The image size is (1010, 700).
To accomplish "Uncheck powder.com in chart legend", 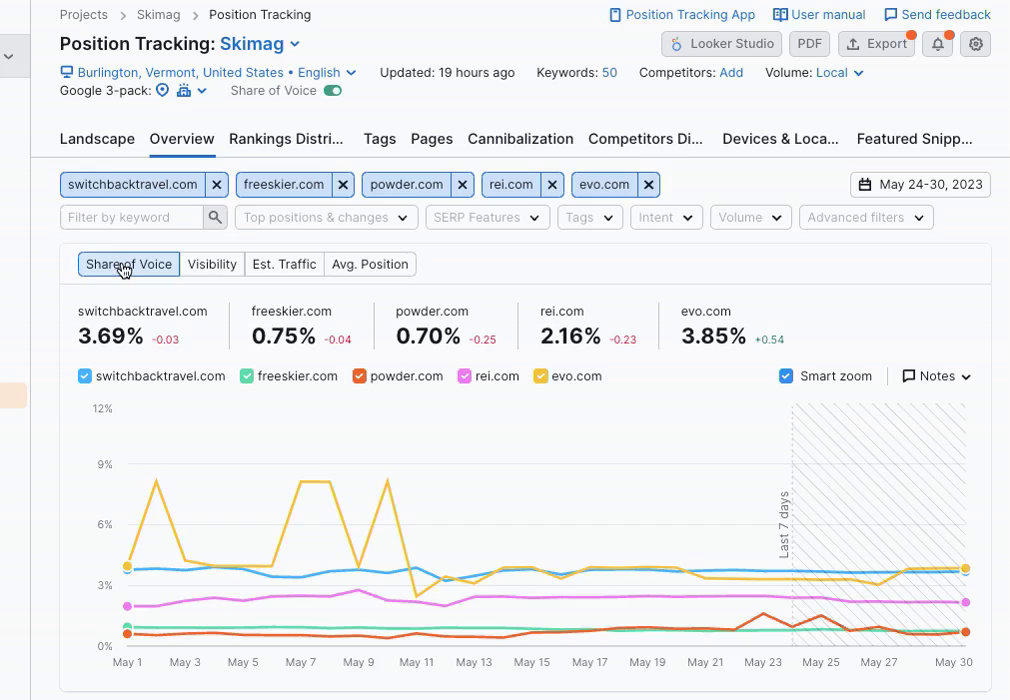I will (359, 377).
